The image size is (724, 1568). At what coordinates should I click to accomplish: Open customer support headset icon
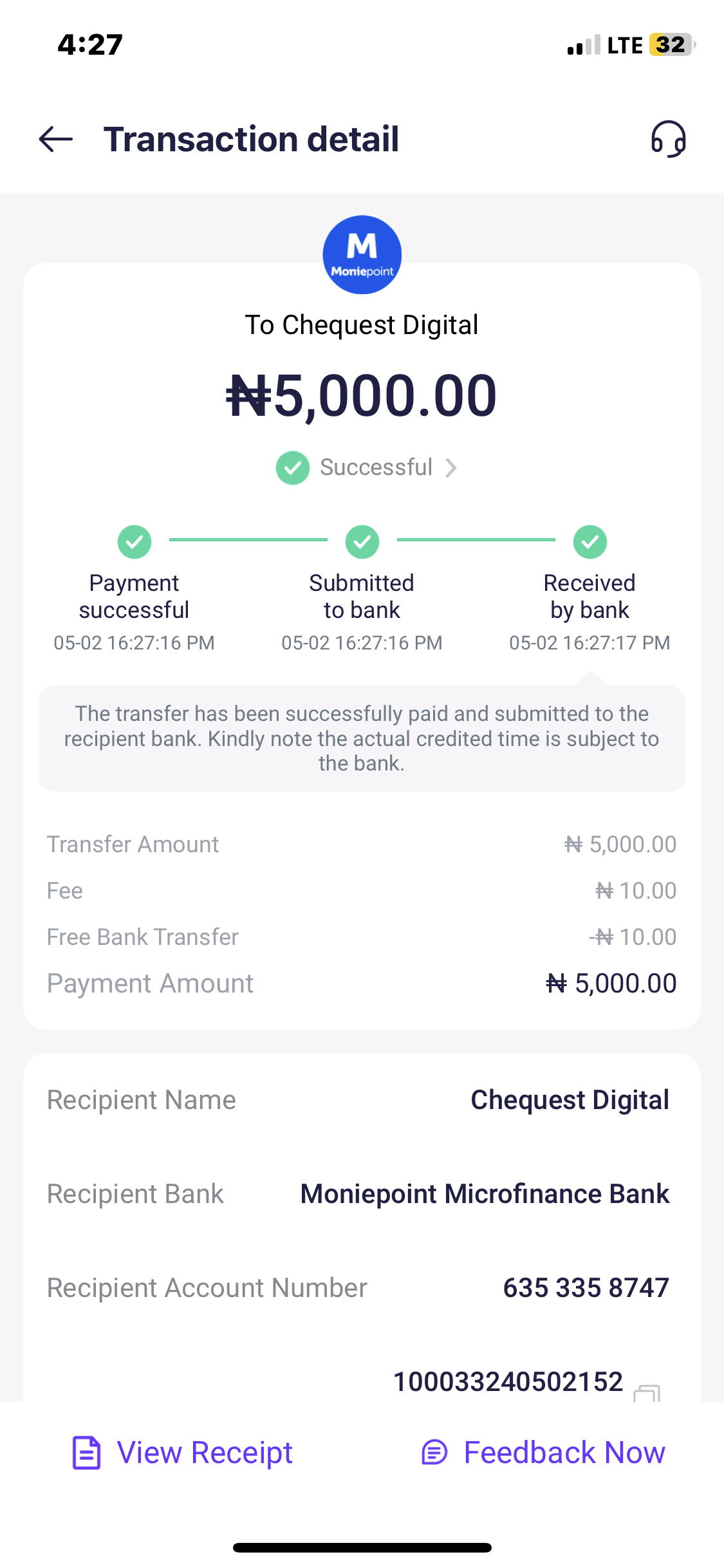tap(668, 139)
